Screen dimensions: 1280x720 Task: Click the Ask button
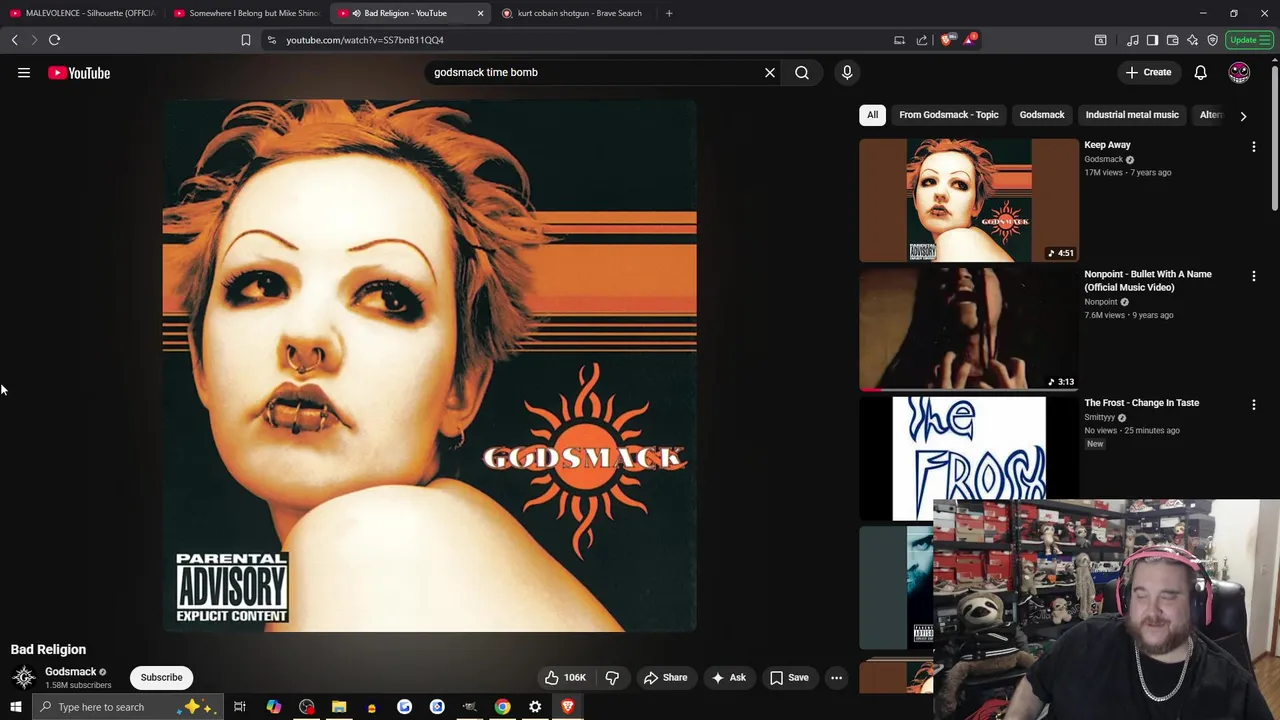(728, 677)
